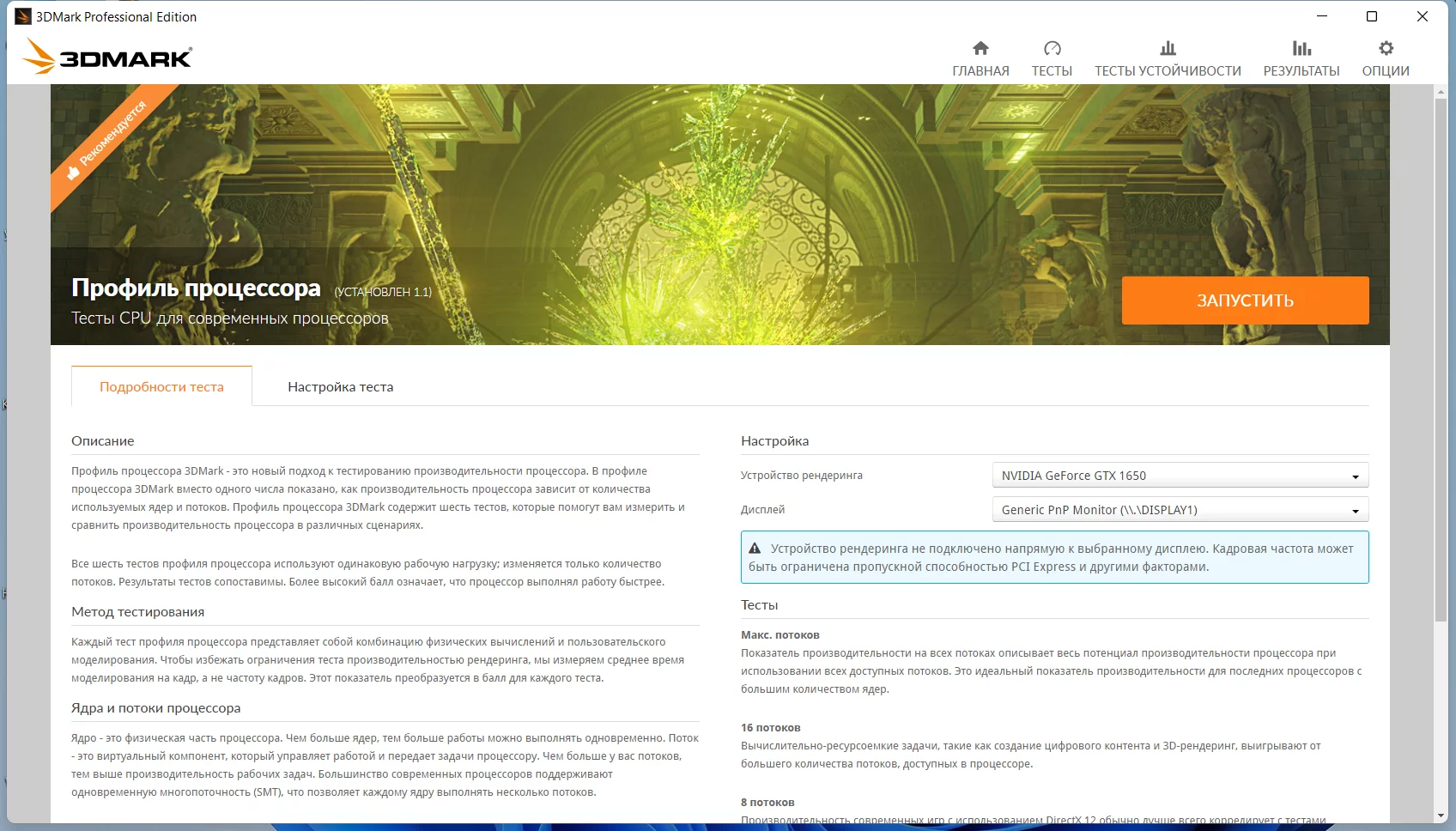Open ТЕСТЫ menu label
Viewport: 1456px width, 831px height.
point(1052,71)
